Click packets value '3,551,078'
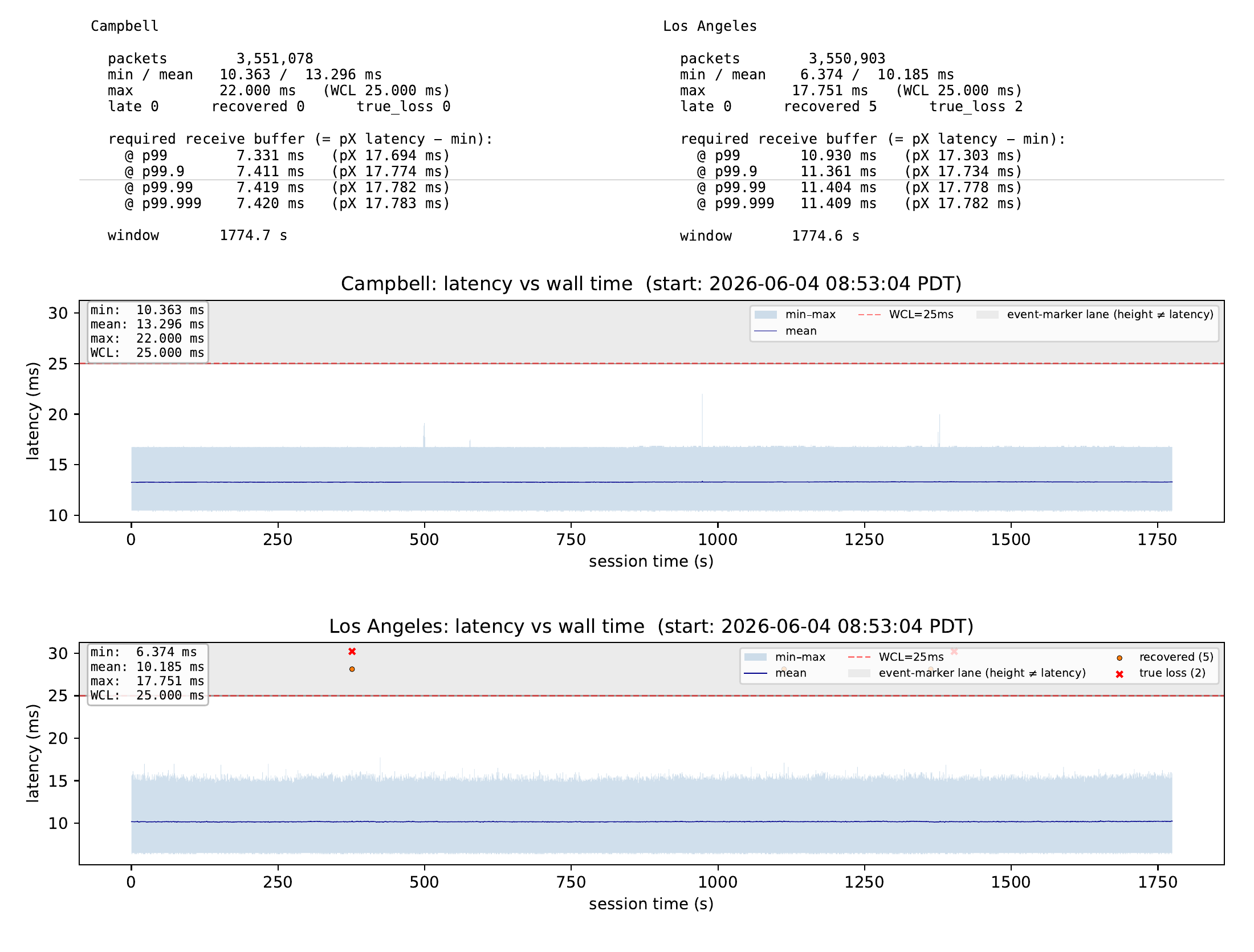1254x952 pixels. [x=275, y=59]
